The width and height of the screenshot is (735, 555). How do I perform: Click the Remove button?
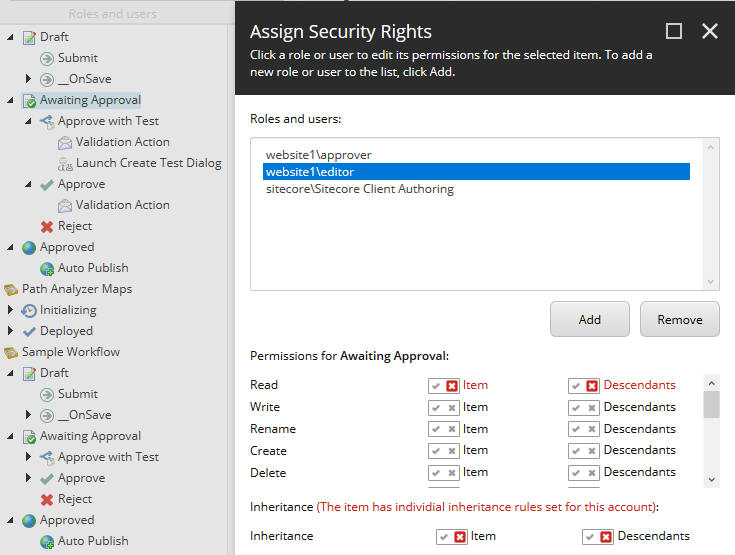click(679, 320)
